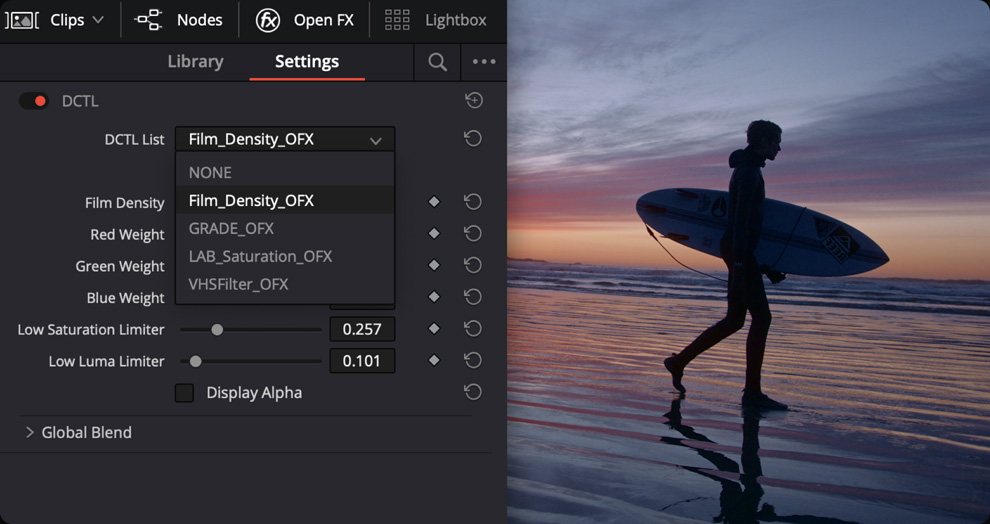Select GRADE_OFX from the list
Image resolution: width=990 pixels, height=524 pixels.
tap(231, 228)
